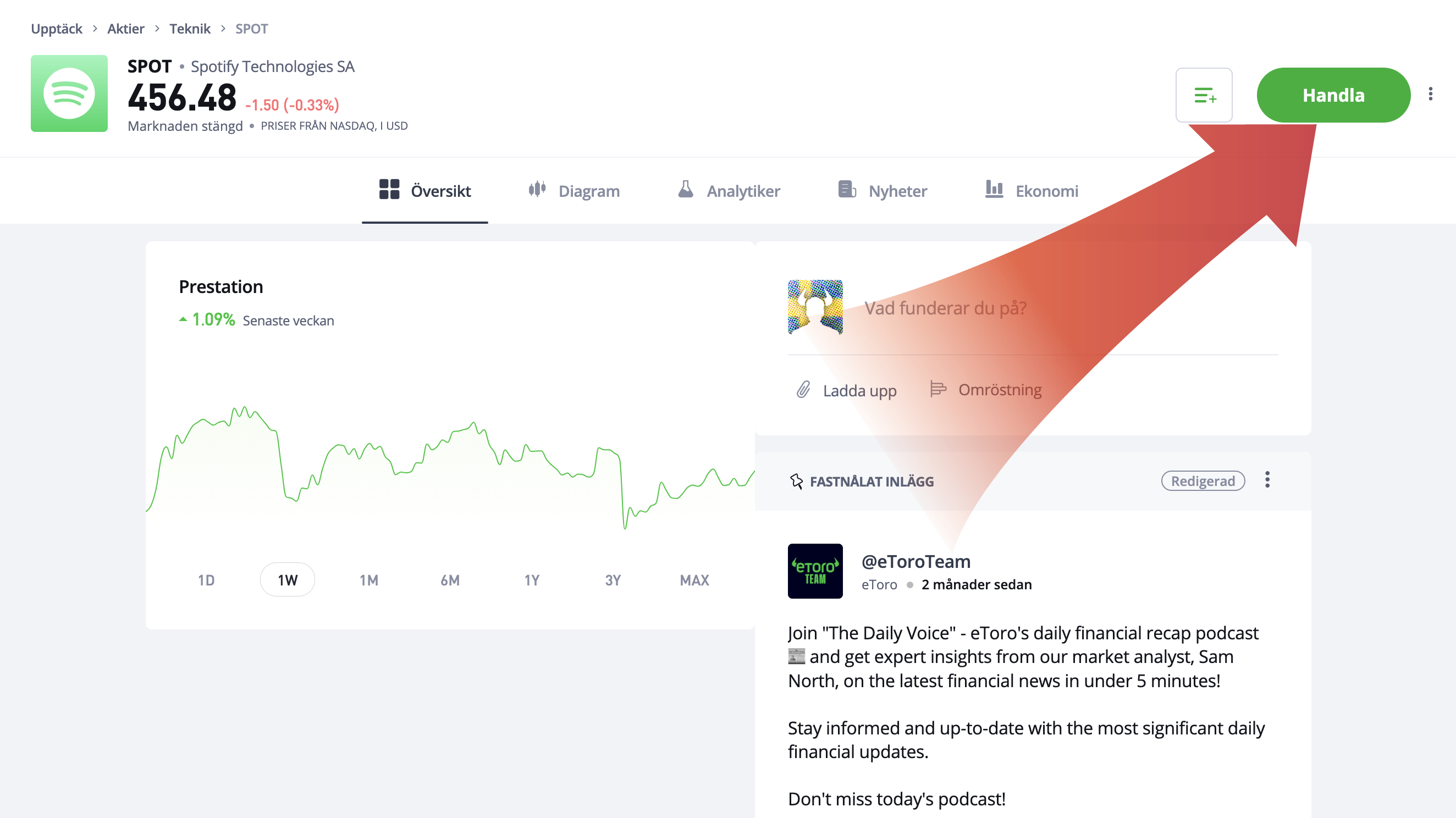Click the paperclip Ladda upp icon
1456x818 pixels.
[x=803, y=390]
